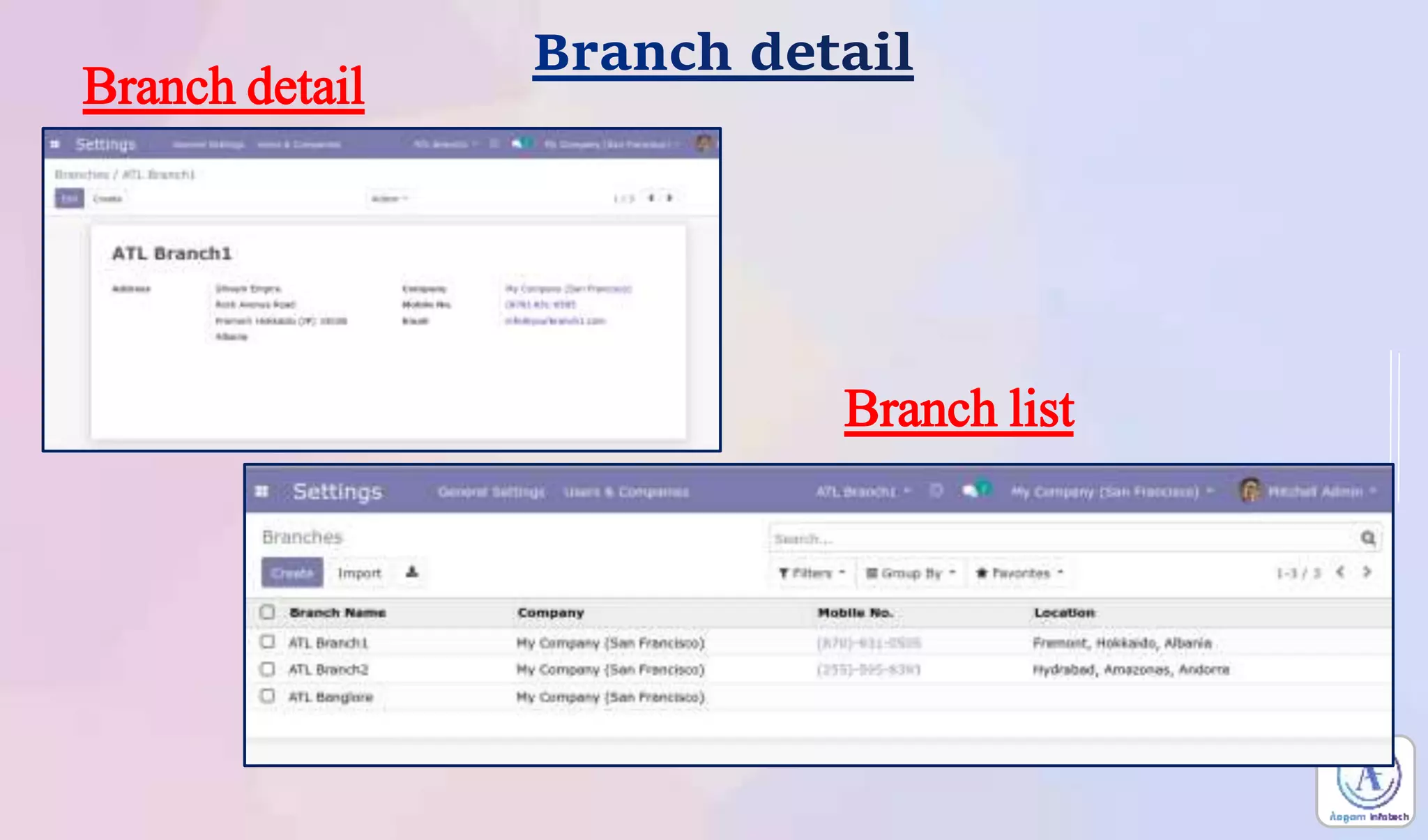Click the ATL Branch1 heading in detail form
Screen dimensions: 1428x840
tap(172, 253)
